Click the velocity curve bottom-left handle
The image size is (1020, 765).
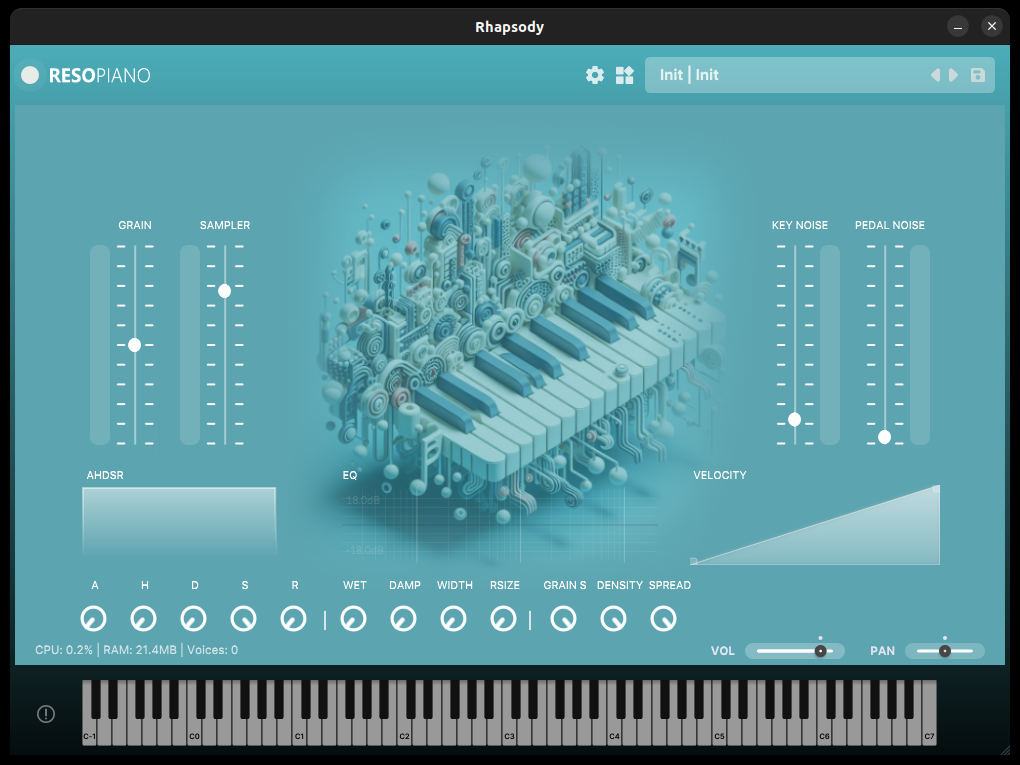[x=693, y=561]
